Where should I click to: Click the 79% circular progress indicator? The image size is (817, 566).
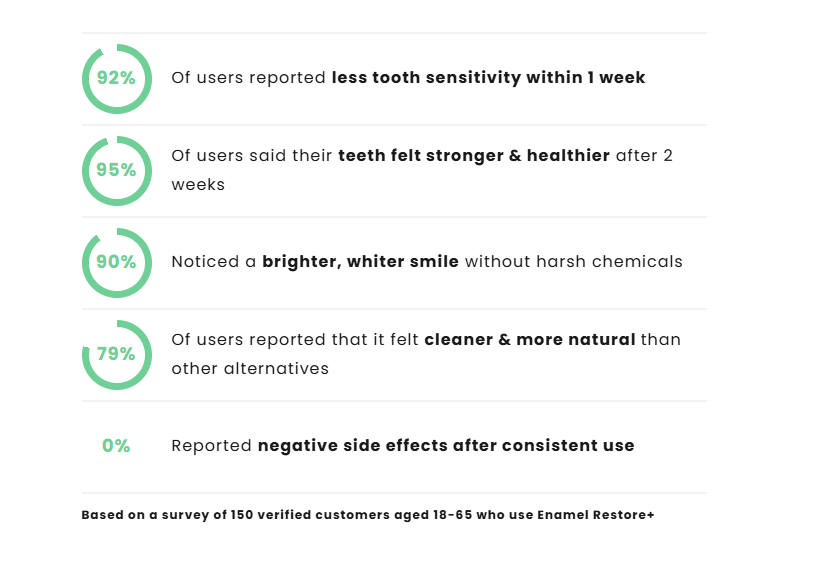tap(116, 354)
